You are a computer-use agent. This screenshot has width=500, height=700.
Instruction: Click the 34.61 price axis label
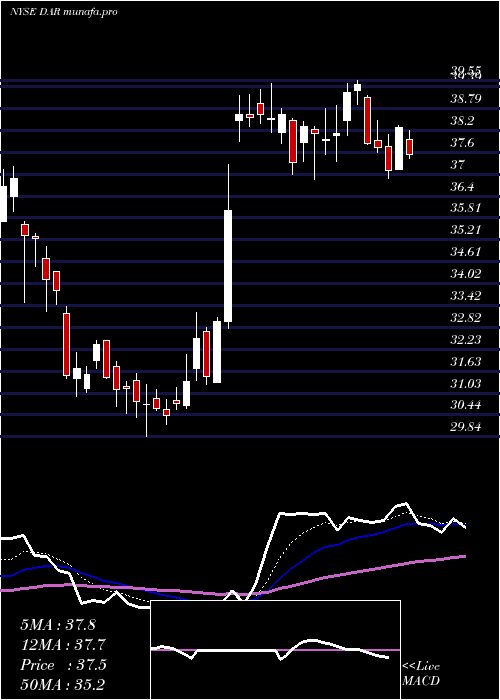click(x=466, y=252)
